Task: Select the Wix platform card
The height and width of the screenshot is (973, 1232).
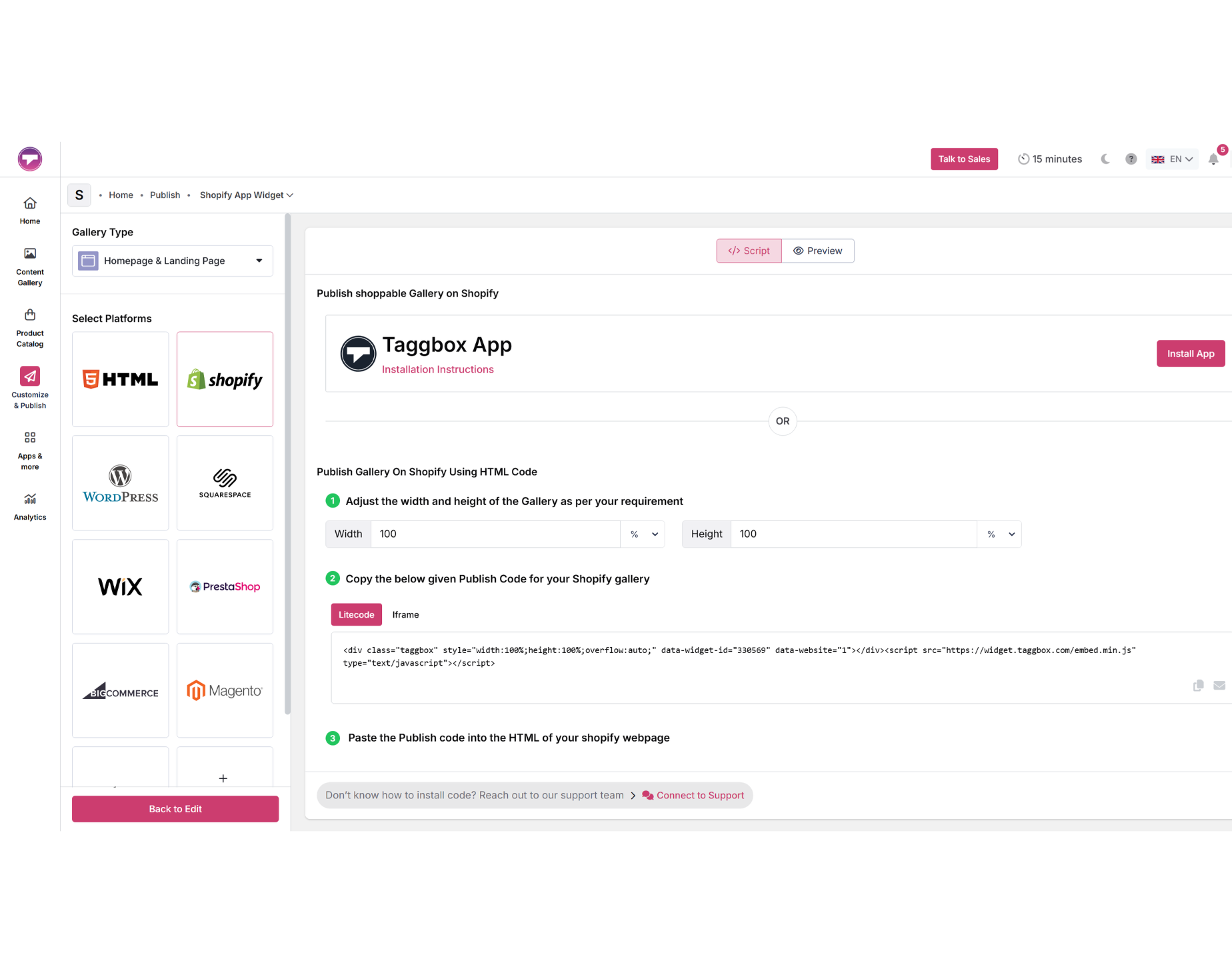Action: pyautogui.click(x=121, y=586)
